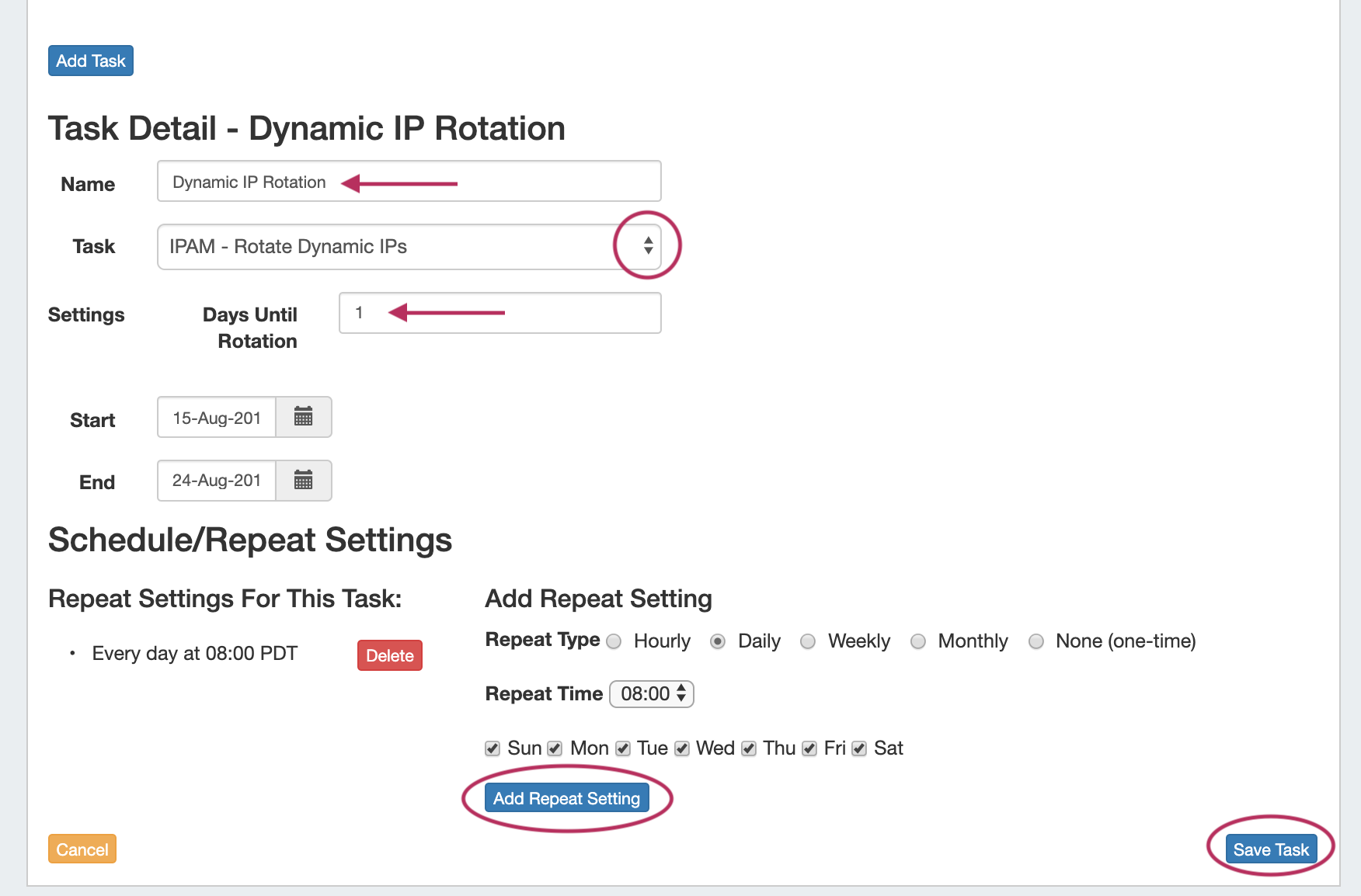The height and width of the screenshot is (896, 1361).
Task: Uncheck the Sun checkbox
Action: point(493,748)
